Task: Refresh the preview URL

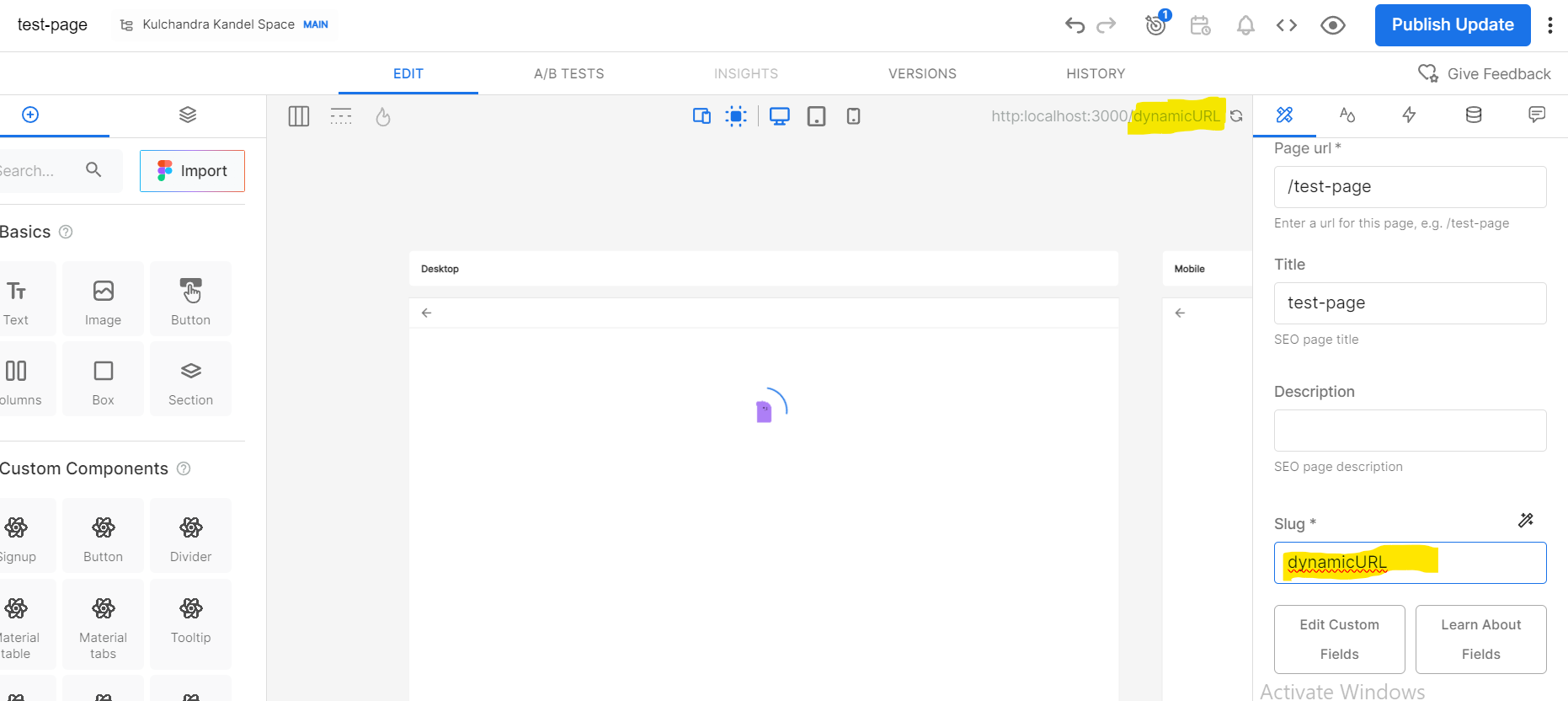Action: tap(1236, 116)
